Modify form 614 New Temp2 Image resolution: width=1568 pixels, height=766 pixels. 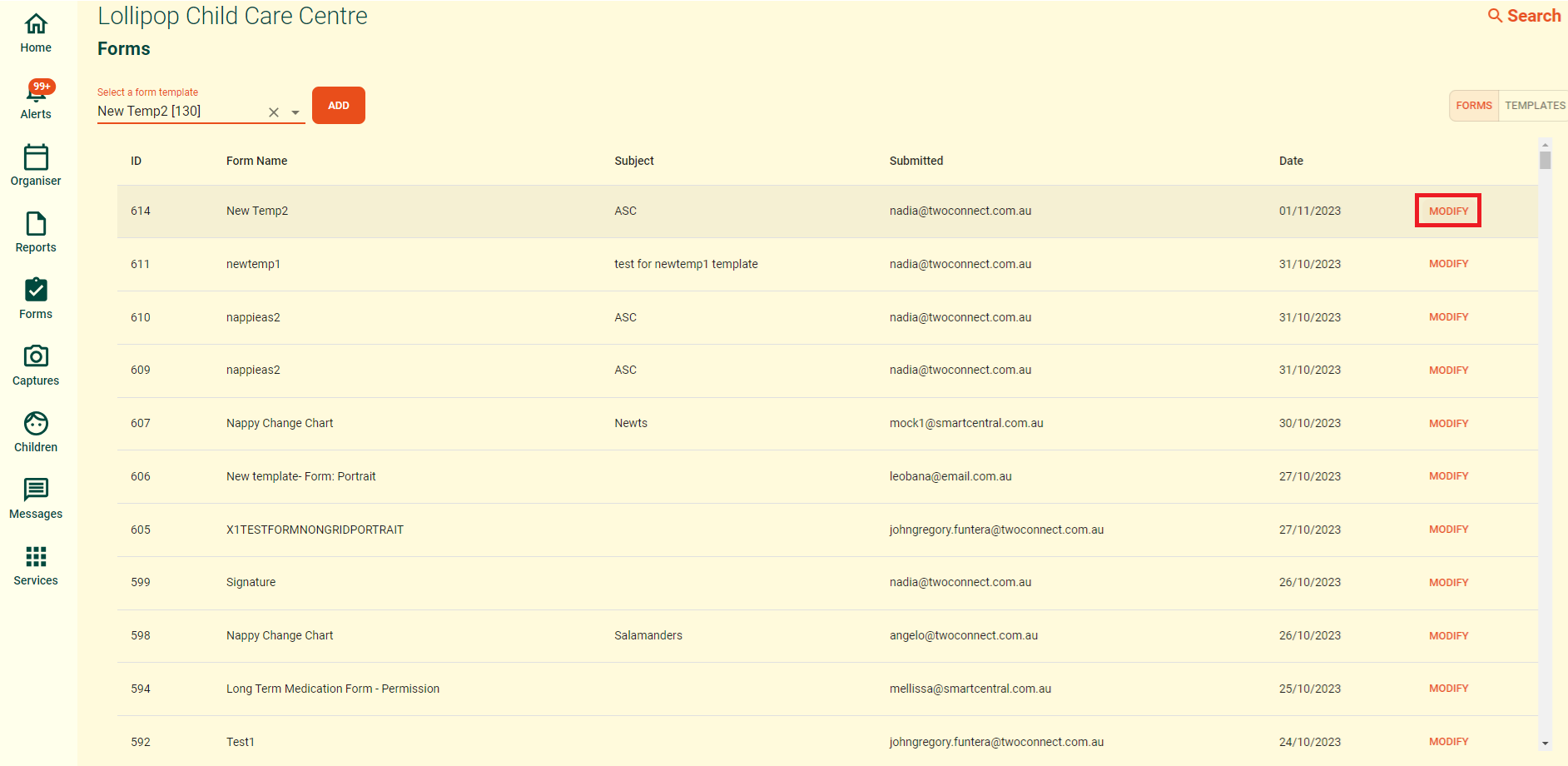pyautogui.click(x=1448, y=211)
